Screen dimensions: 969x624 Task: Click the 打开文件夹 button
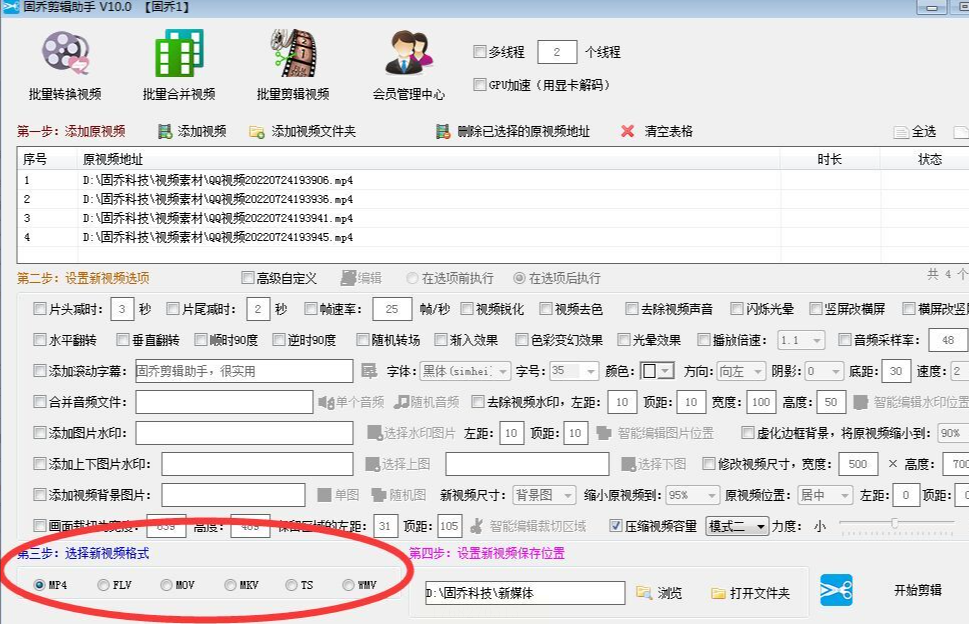coord(750,593)
